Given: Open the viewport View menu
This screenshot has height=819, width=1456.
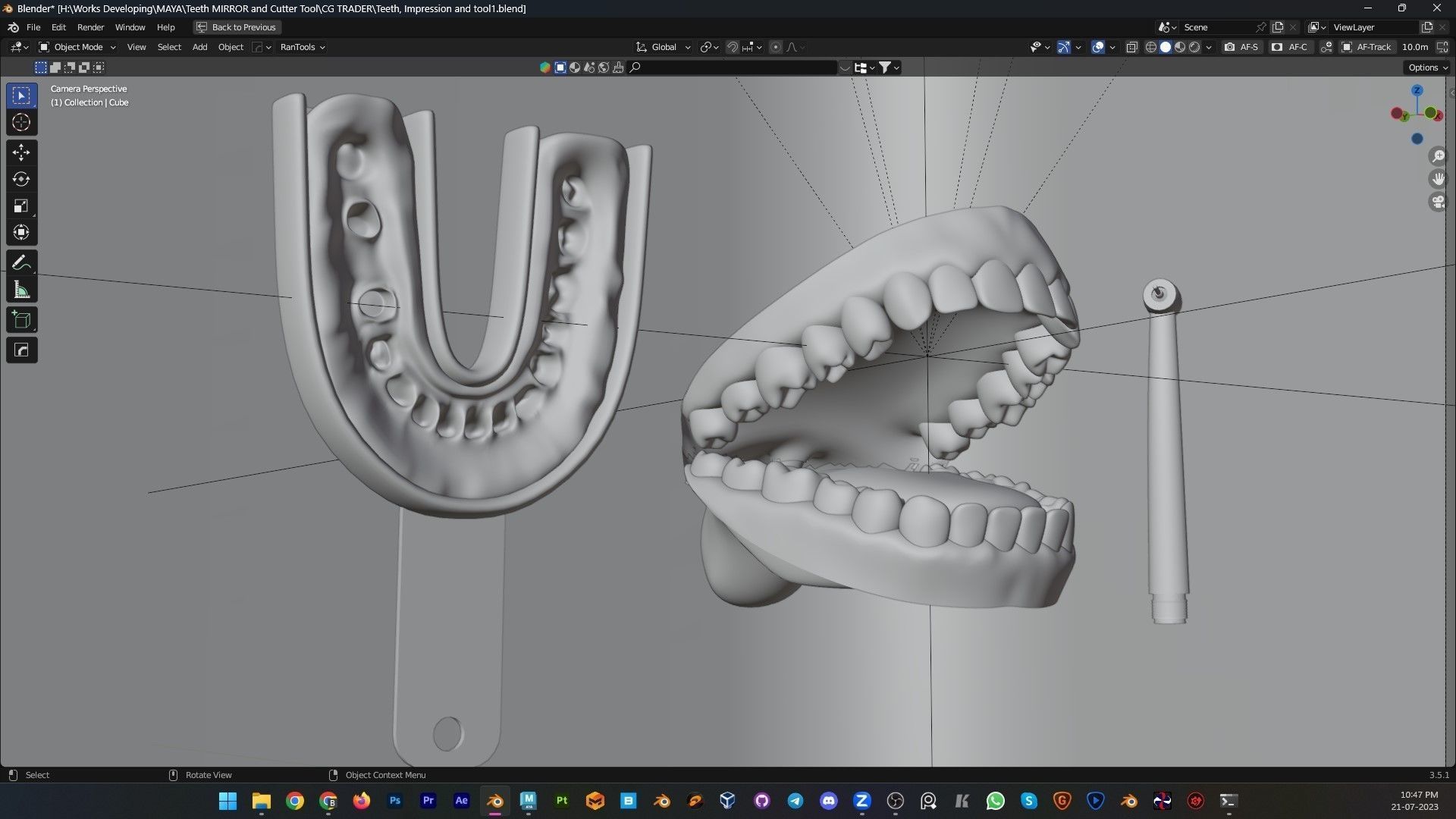Looking at the screenshot, I should 136,47.
